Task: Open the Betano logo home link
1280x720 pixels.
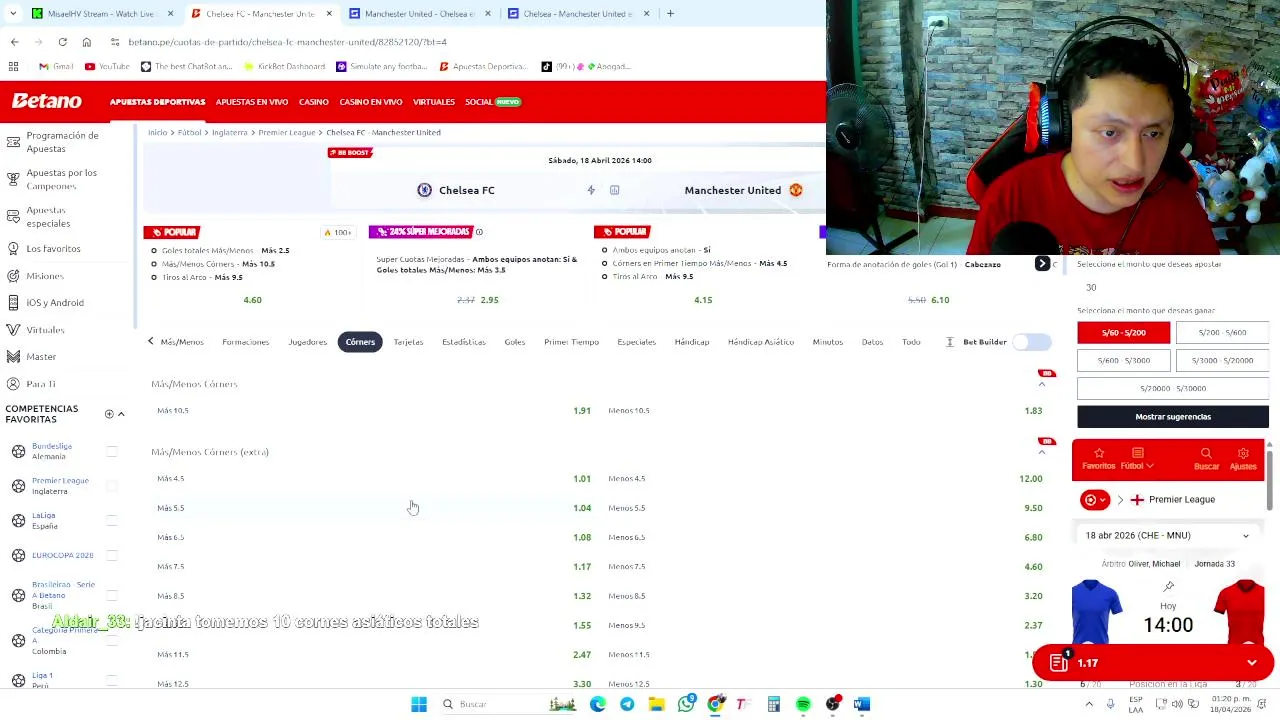Action: point(47,101)
